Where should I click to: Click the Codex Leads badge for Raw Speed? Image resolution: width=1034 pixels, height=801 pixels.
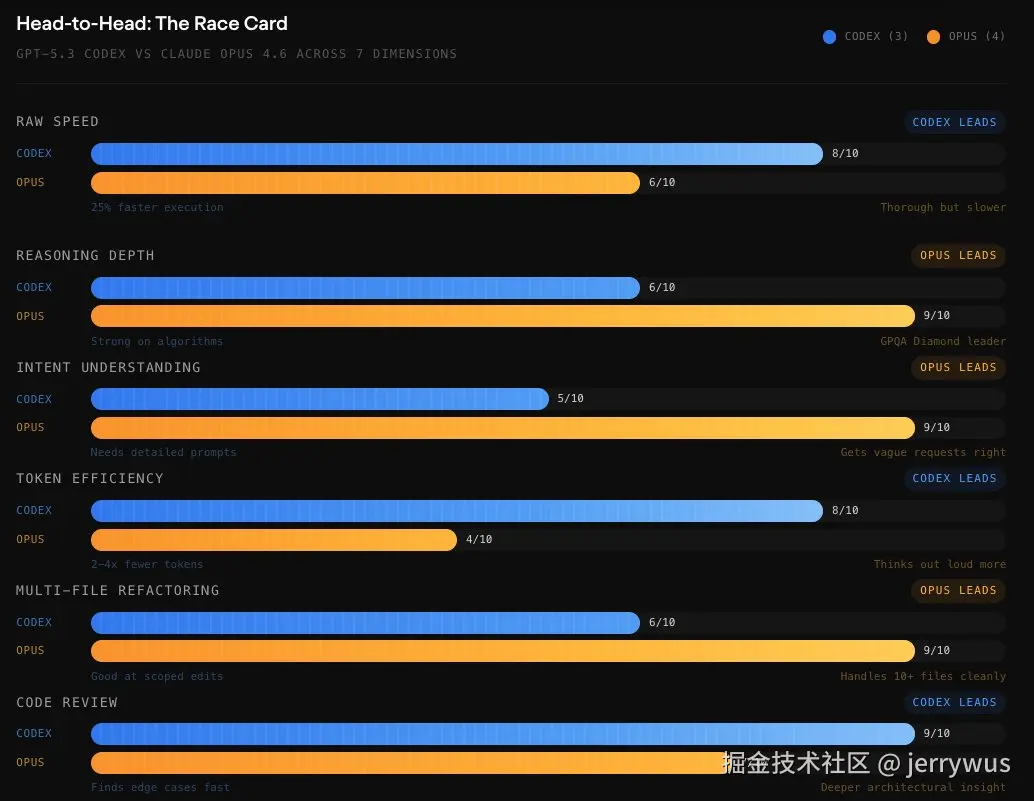pyautogui.click(x=954, y=122)
